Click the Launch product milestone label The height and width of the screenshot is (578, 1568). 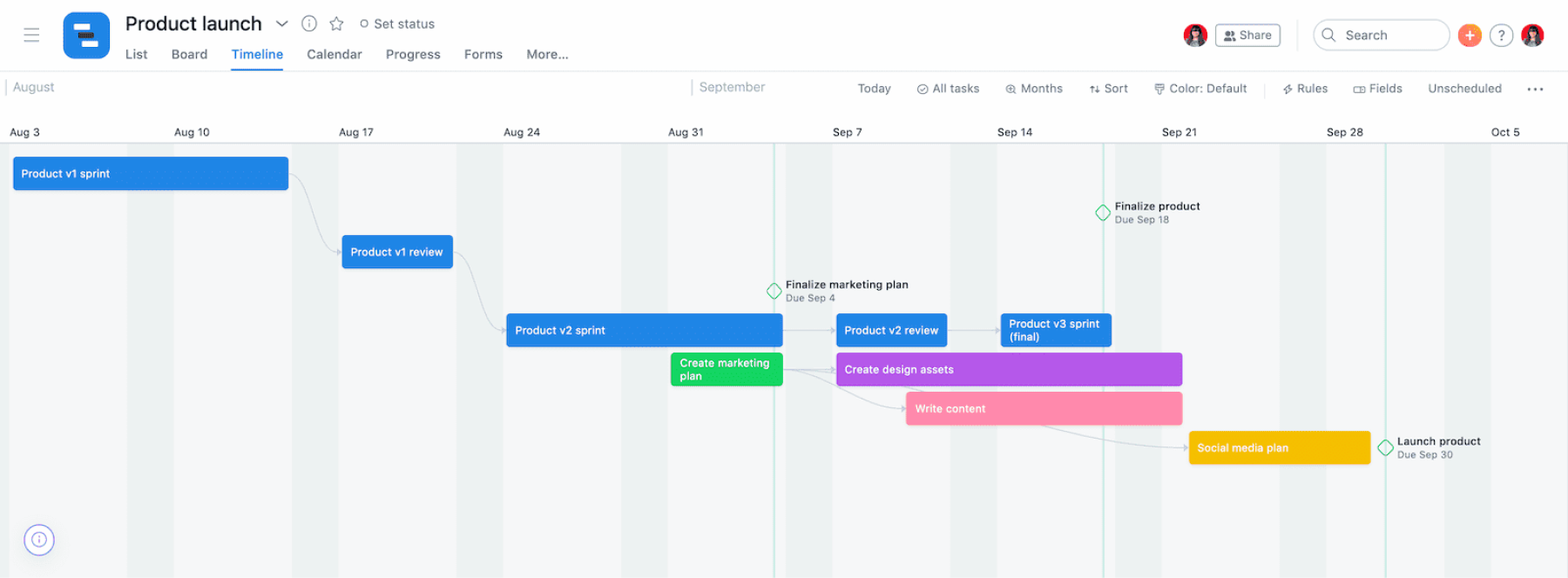1438,441
